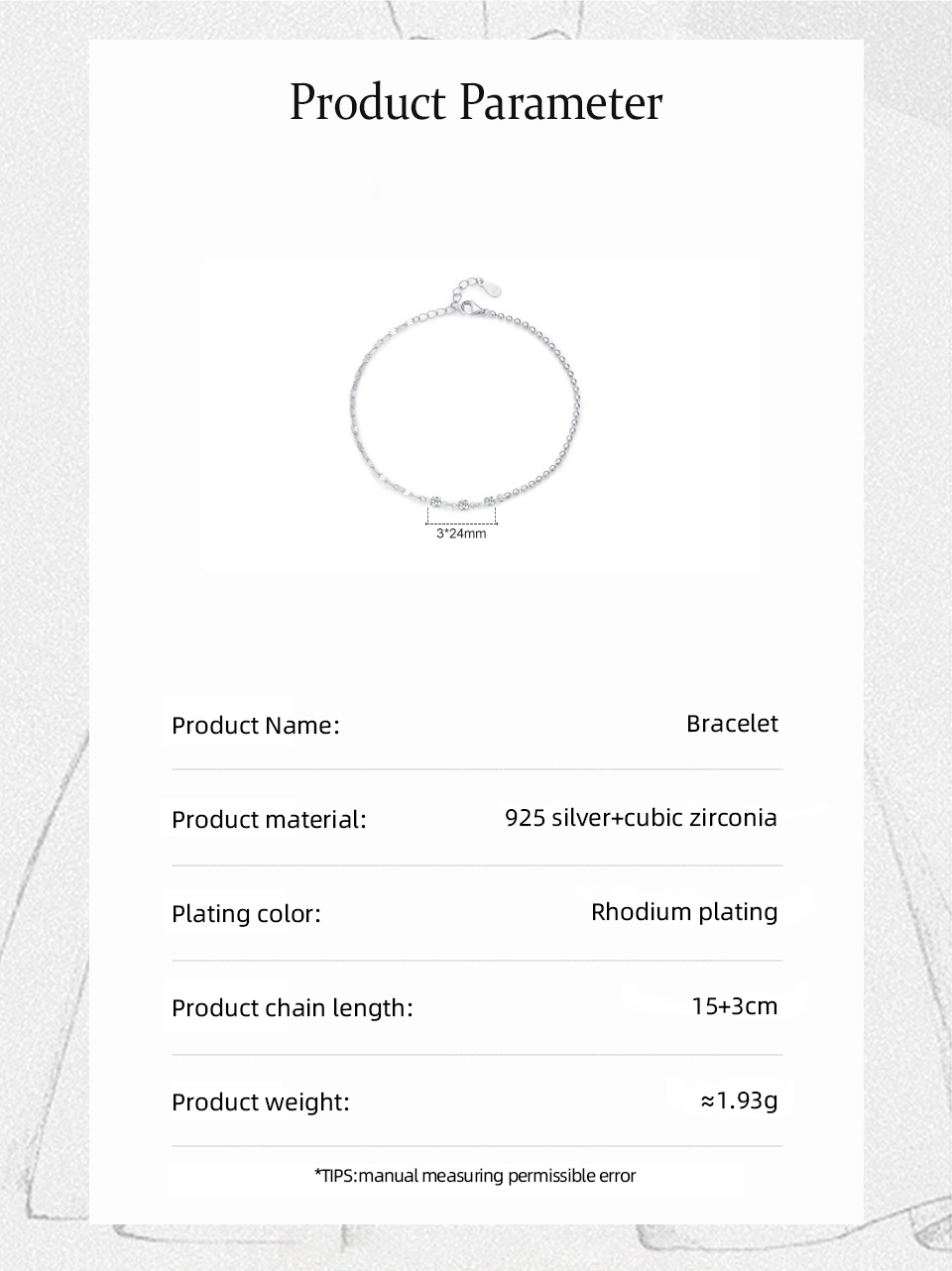
Task: Select the Bracelet value text
Action: coord(732,724)
